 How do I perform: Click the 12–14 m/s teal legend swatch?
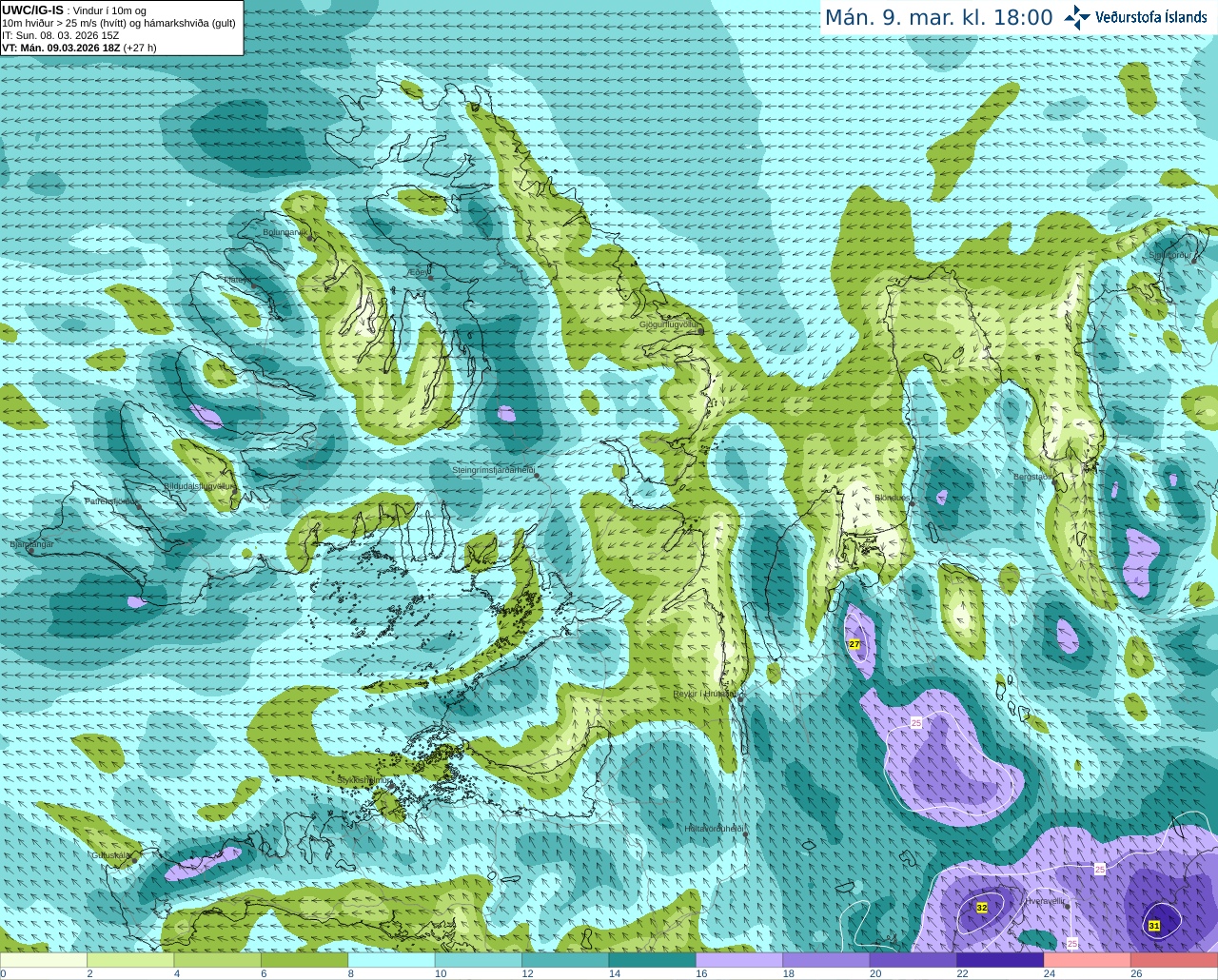(566, 960)
